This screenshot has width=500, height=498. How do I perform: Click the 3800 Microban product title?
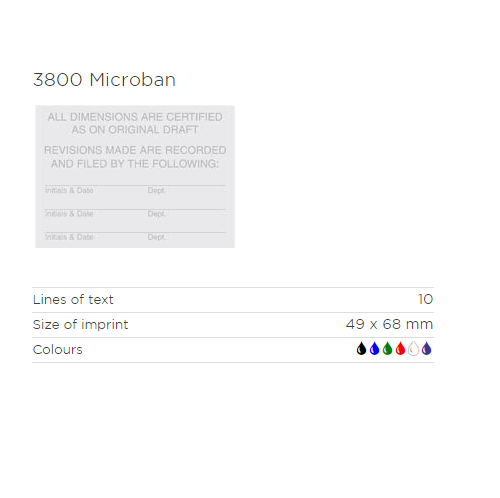[104, 80]
